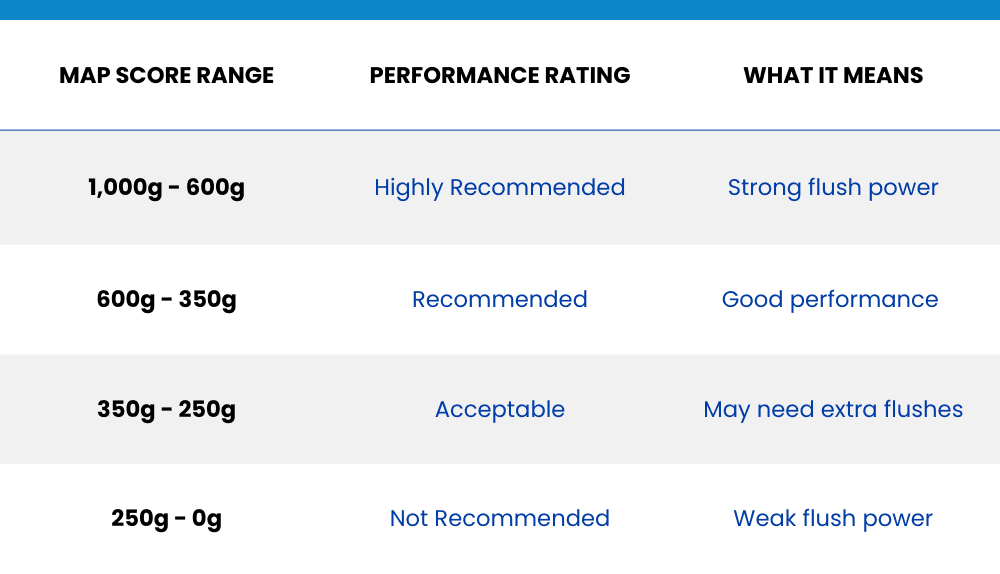Select the 250g - 0g score range cell
This screenshot has height=574, width=1000.
(166, 519)
